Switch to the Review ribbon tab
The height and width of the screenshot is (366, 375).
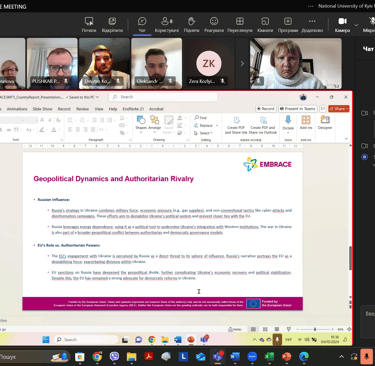click(x=82, y=109)
